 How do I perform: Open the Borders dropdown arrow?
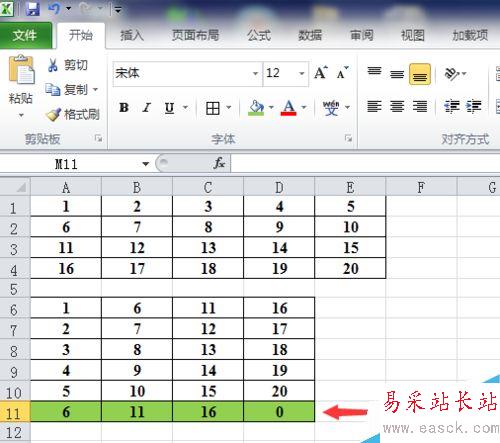[229, 107]
